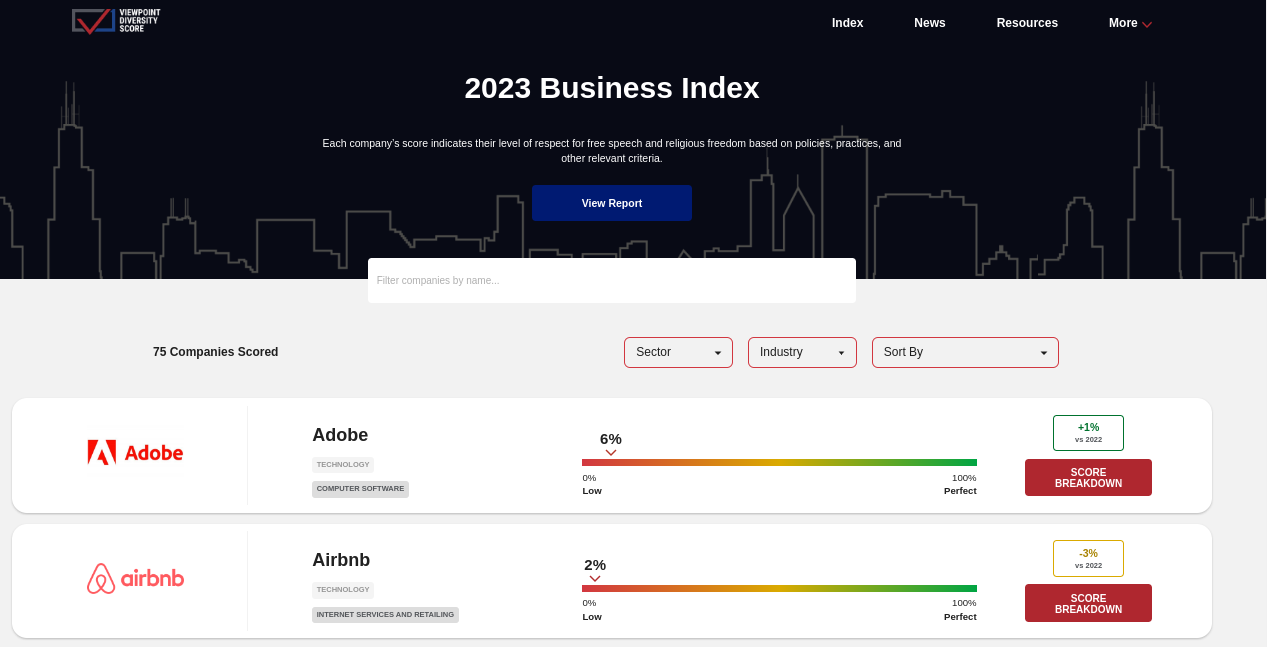Click the 2023 Business Index heading

[x=612, y=88]
